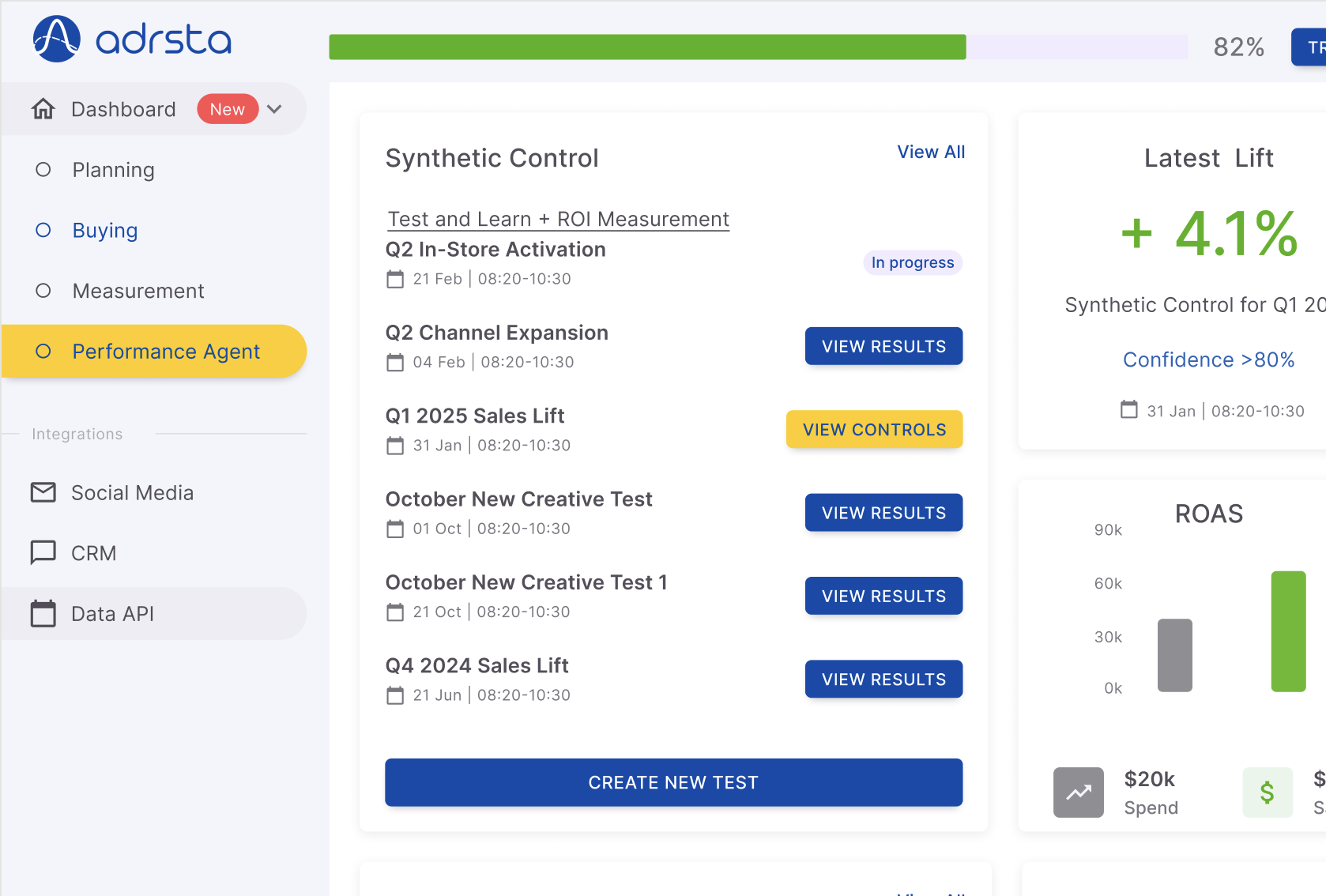This screenshot has height=896, width=1326.
Task: Click View All in Synthetic Control
Action: [x=931, y=152]
